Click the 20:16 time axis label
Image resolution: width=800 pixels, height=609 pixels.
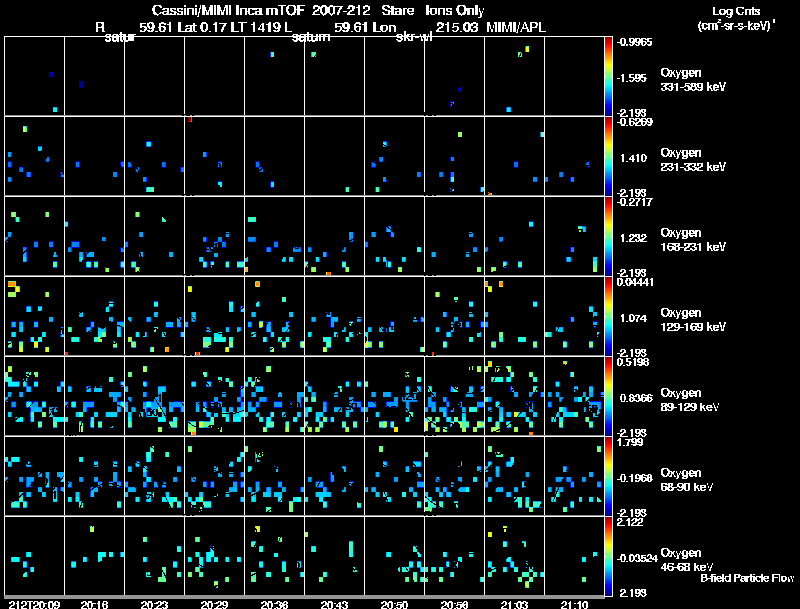click(94, 604)
